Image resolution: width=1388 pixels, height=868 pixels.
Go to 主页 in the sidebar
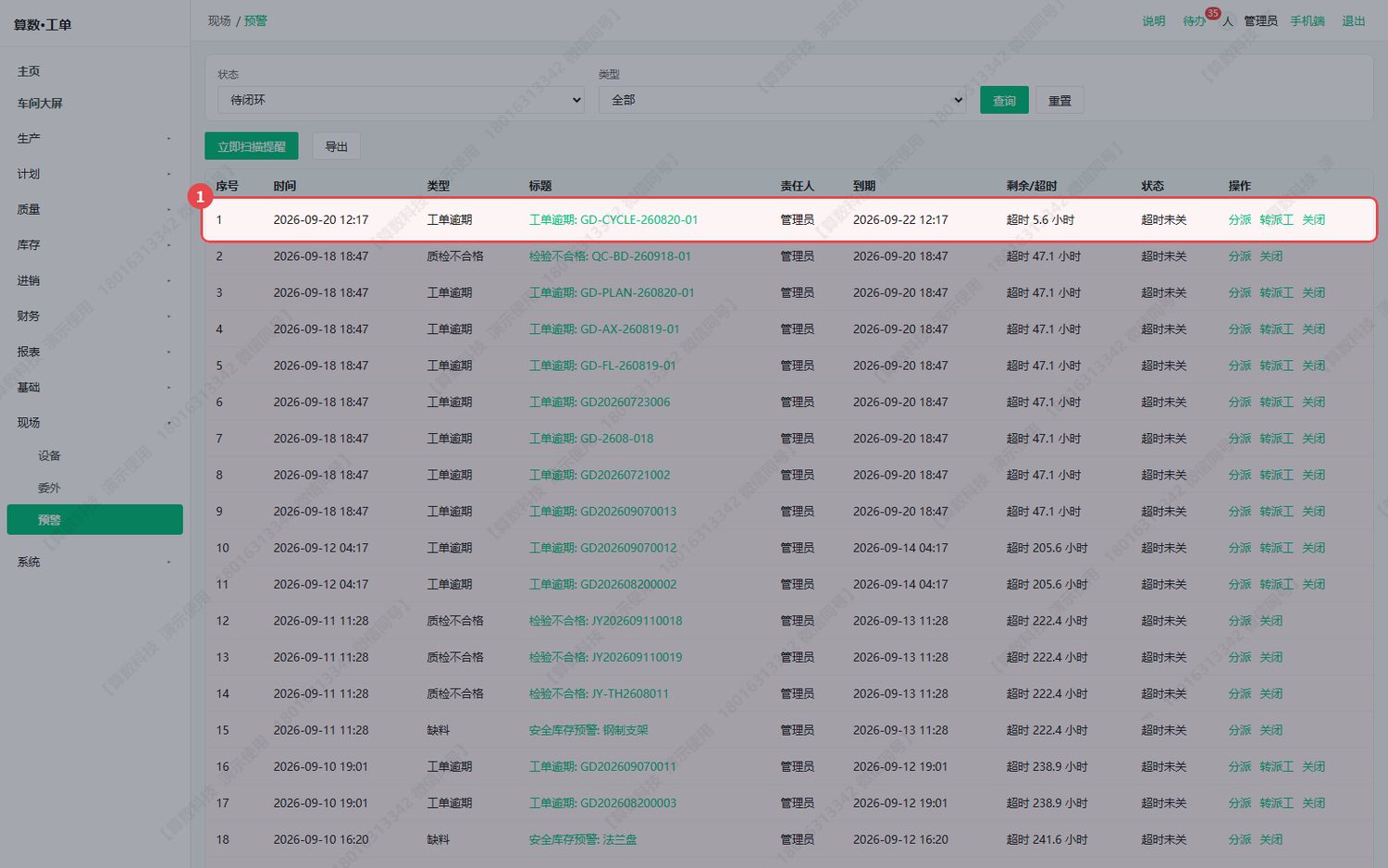[x=94, y=71]
